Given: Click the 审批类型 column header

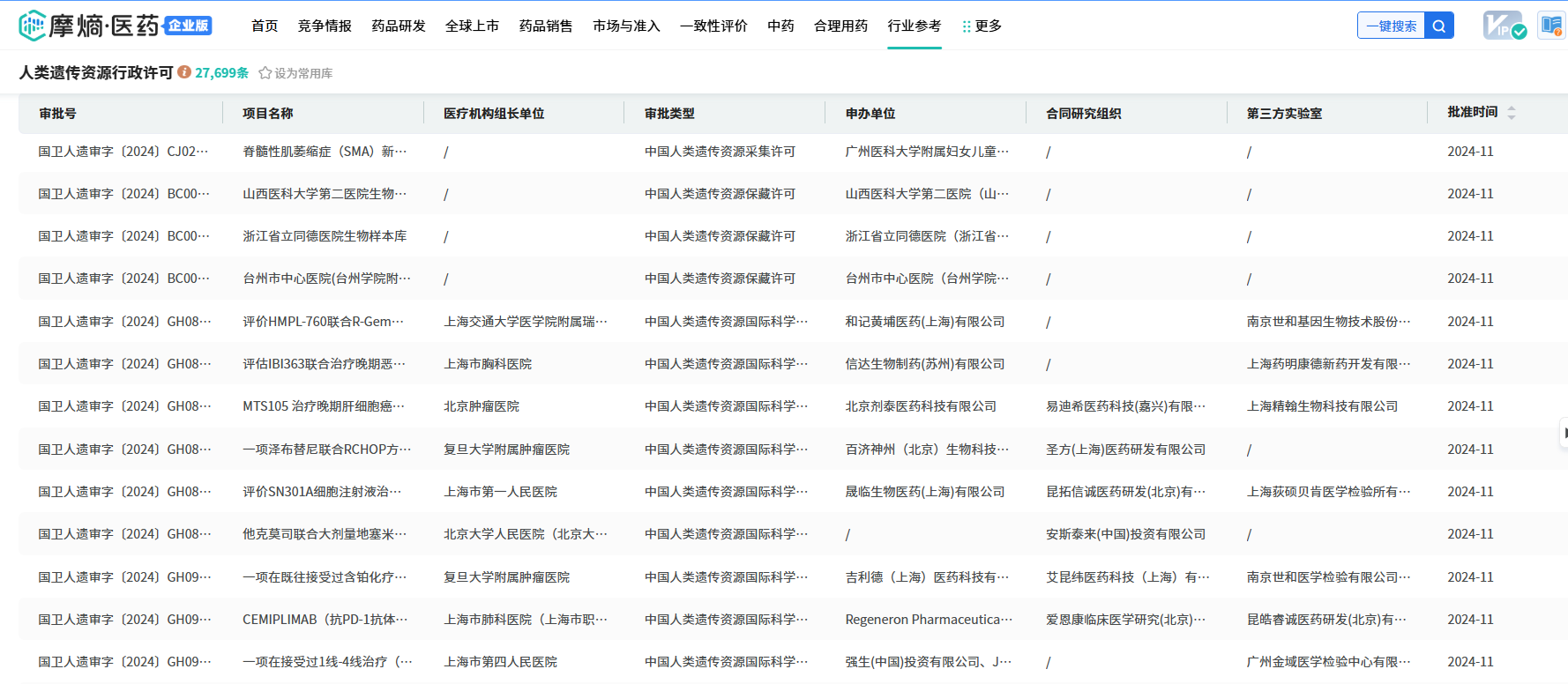Looking at the screenshot, I should click(669, 114).
